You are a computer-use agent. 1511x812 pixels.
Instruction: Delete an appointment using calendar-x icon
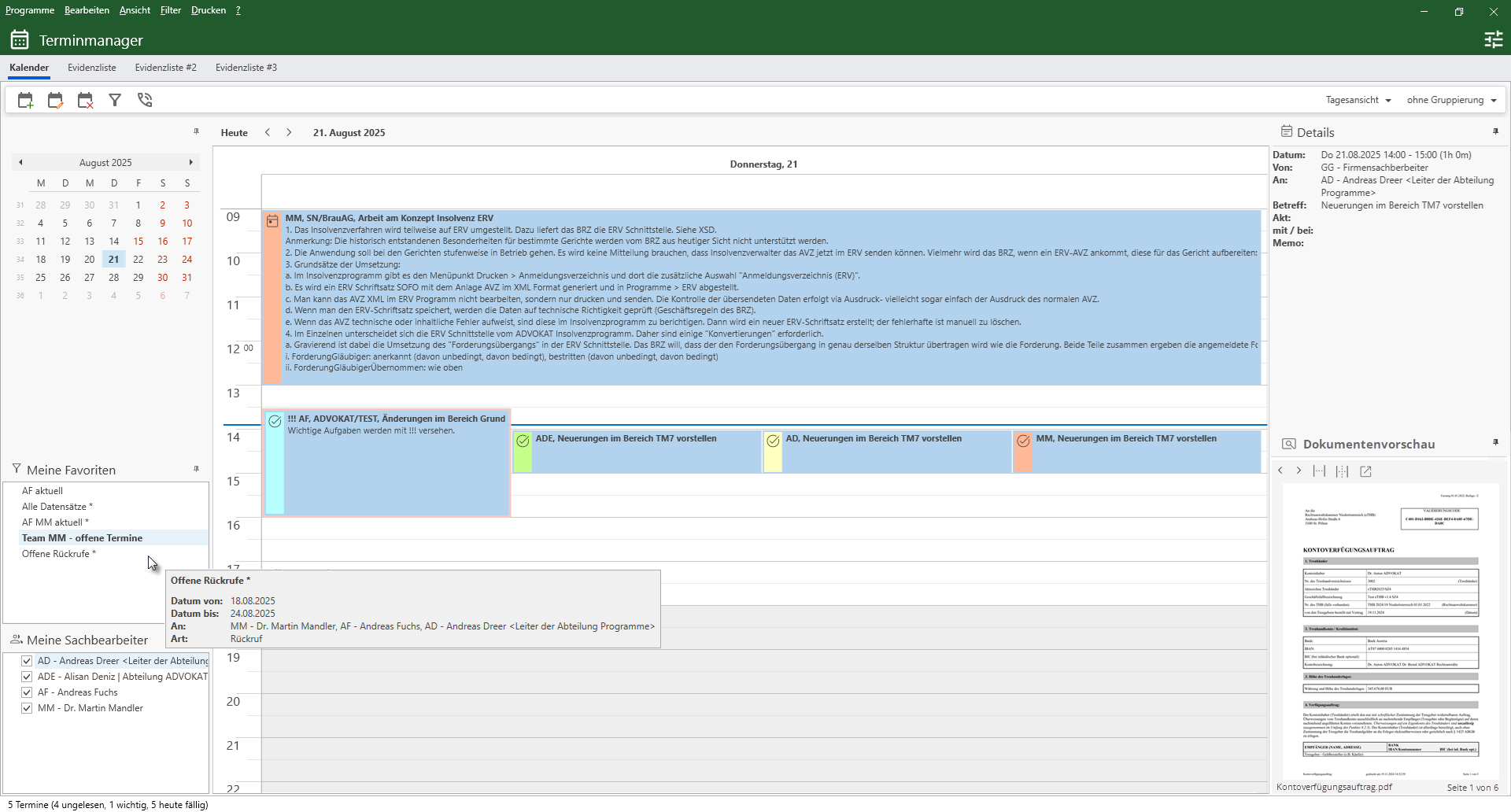[84, 100]
